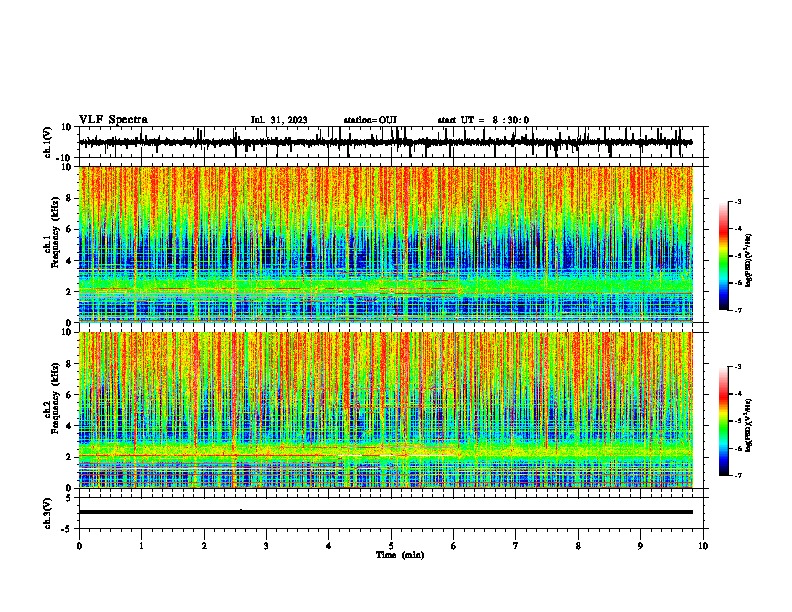The height and width of the screenshot is (612, 792).
Task: Click the ch.1 spectrogram color scale bar
Action: (724, 256)
